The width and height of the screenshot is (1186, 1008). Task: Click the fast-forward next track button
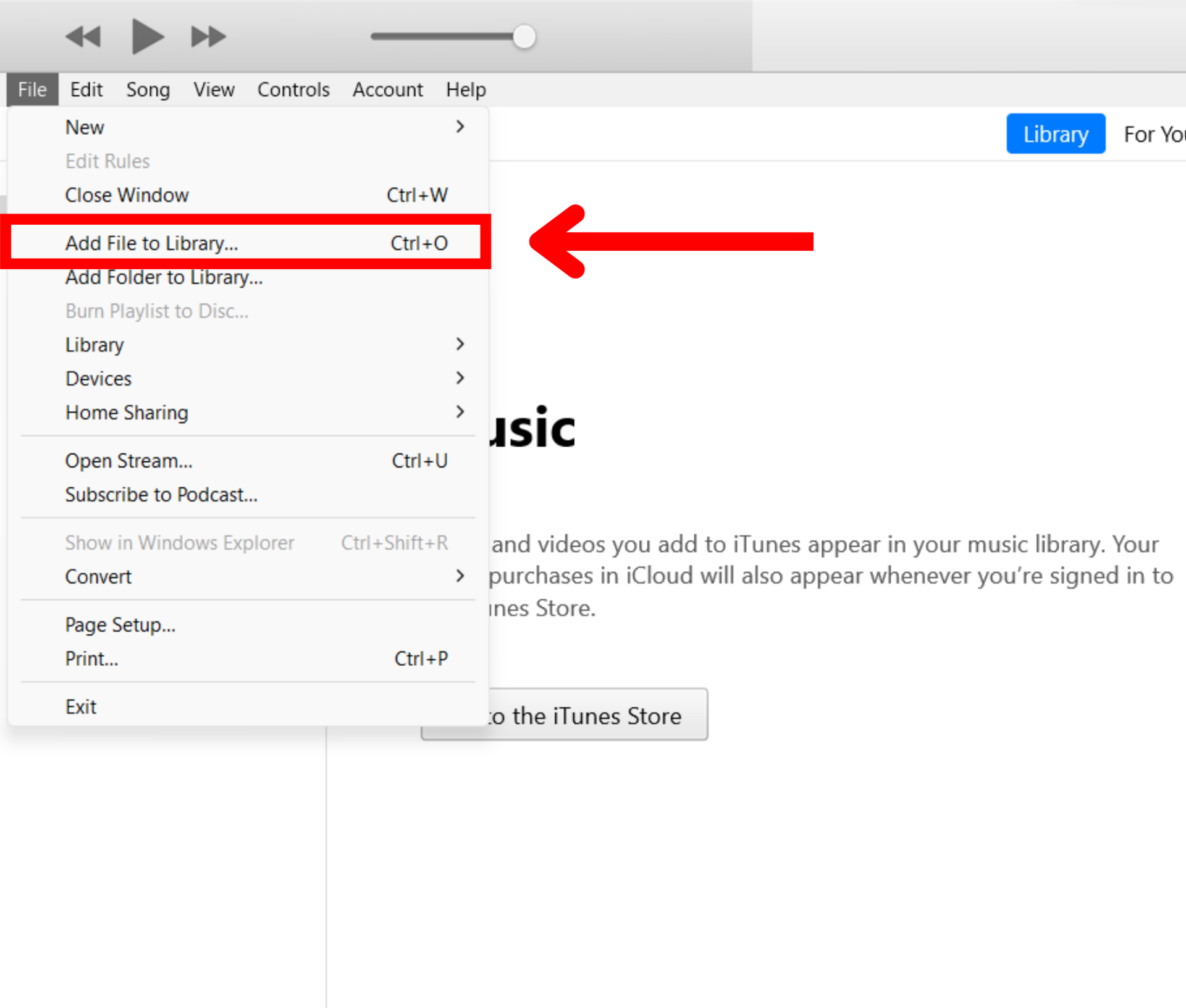(x=208, y=37)
